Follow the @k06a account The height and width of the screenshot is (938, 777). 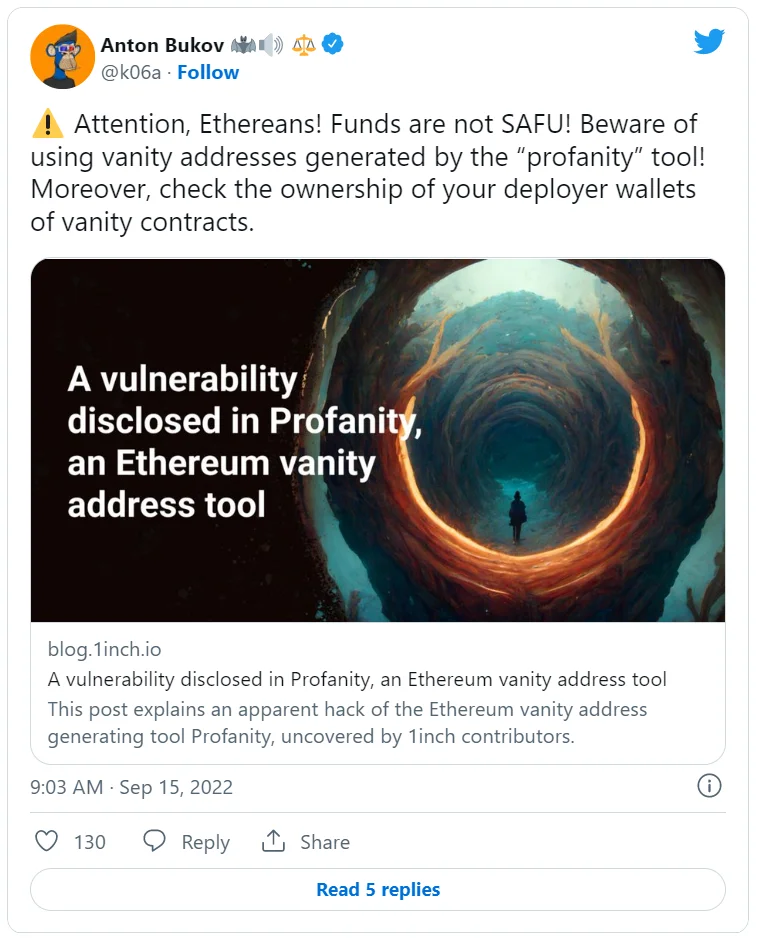208,72
